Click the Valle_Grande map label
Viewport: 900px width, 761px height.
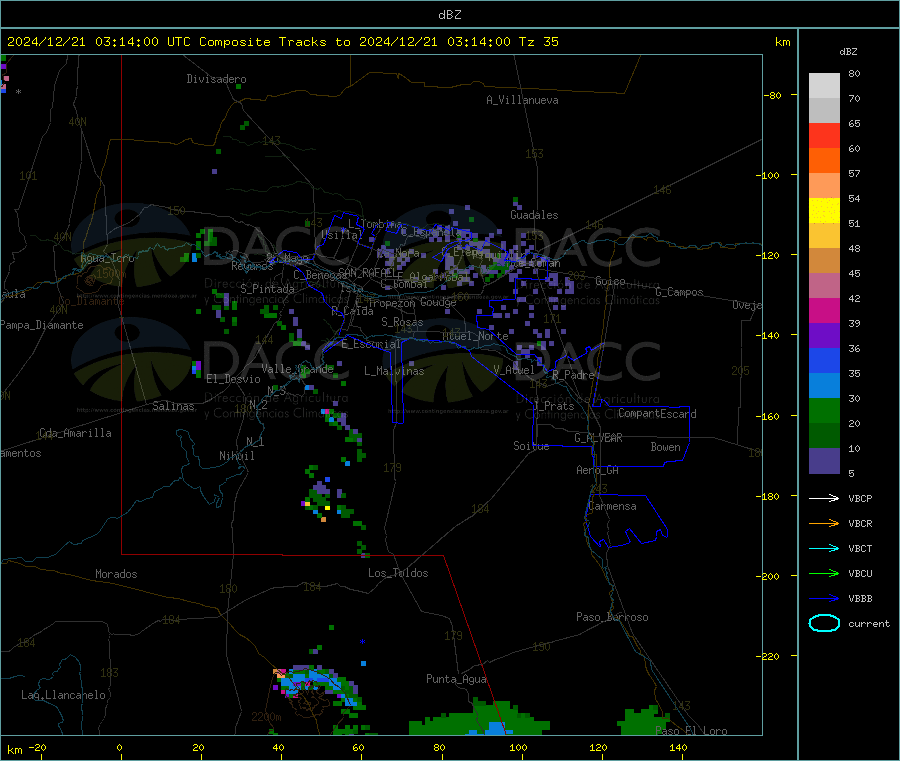pos(297,369)
